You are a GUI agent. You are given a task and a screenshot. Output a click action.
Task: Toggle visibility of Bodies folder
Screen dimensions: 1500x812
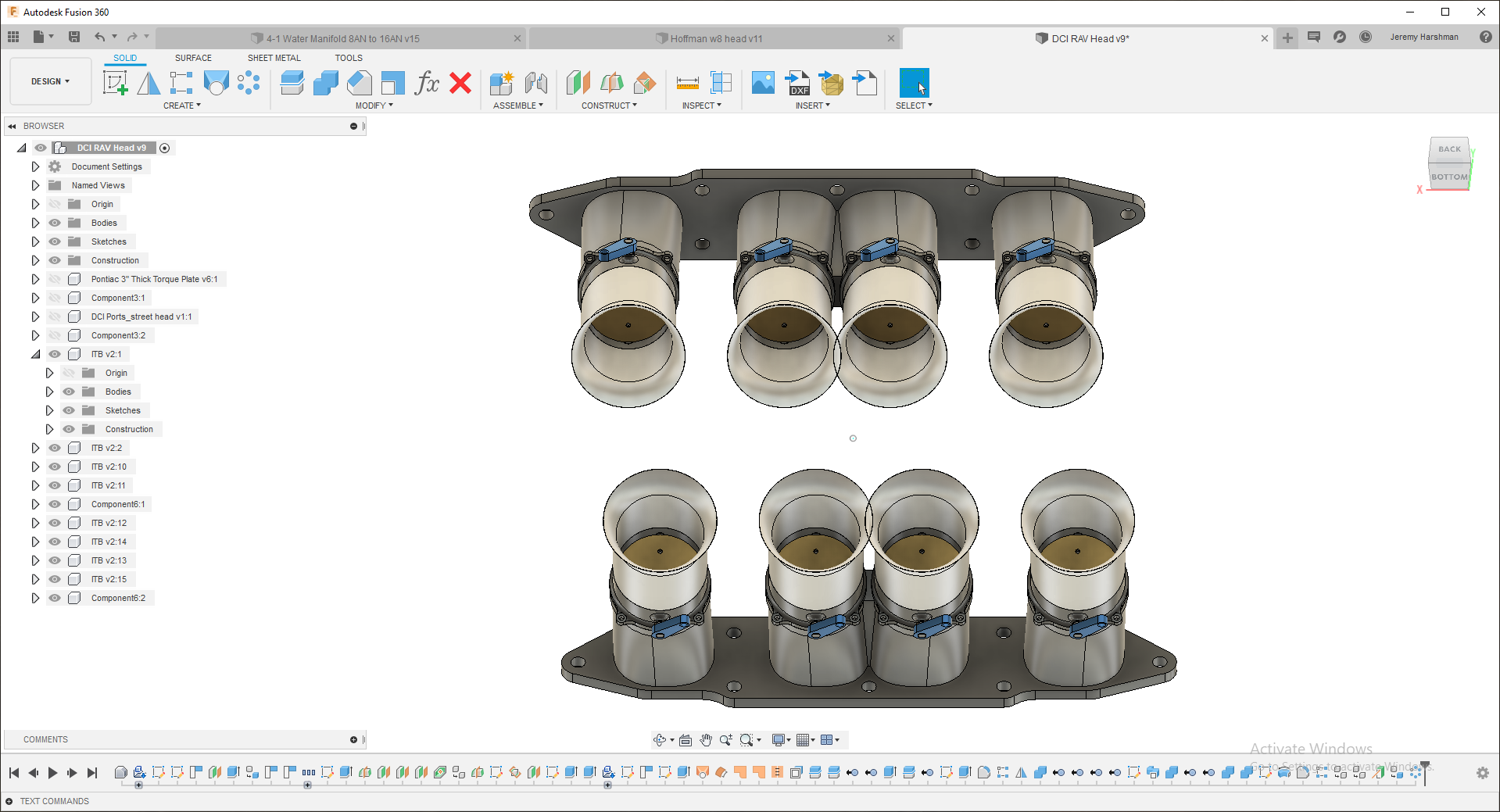pos(55,223)
